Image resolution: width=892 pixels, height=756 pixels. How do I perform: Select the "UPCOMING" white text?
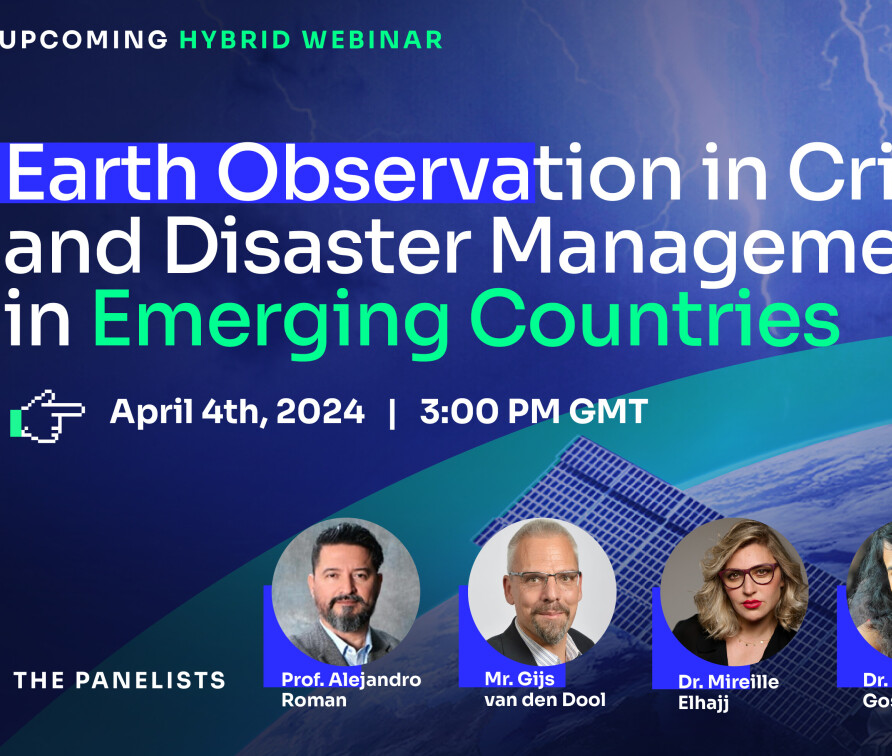click(84, 40)
